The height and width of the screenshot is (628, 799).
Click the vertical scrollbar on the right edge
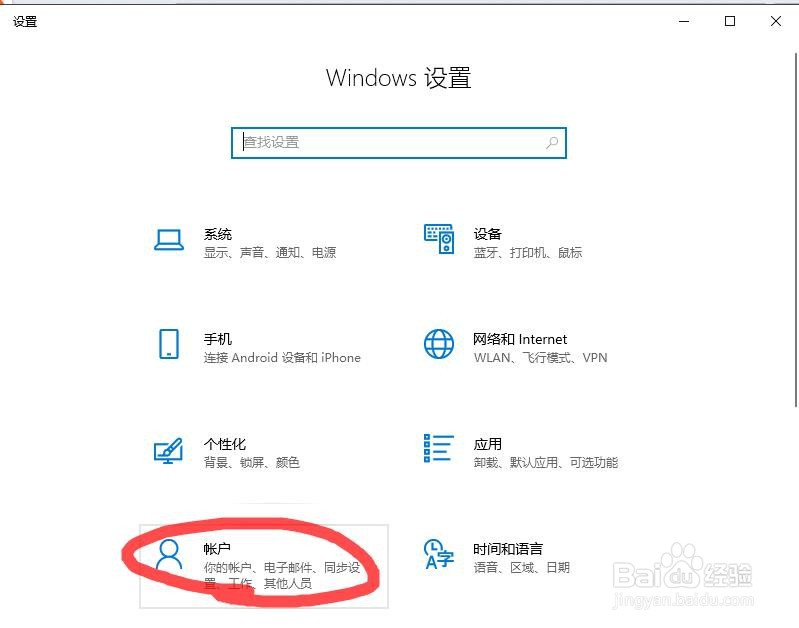[x=795, y=229]
